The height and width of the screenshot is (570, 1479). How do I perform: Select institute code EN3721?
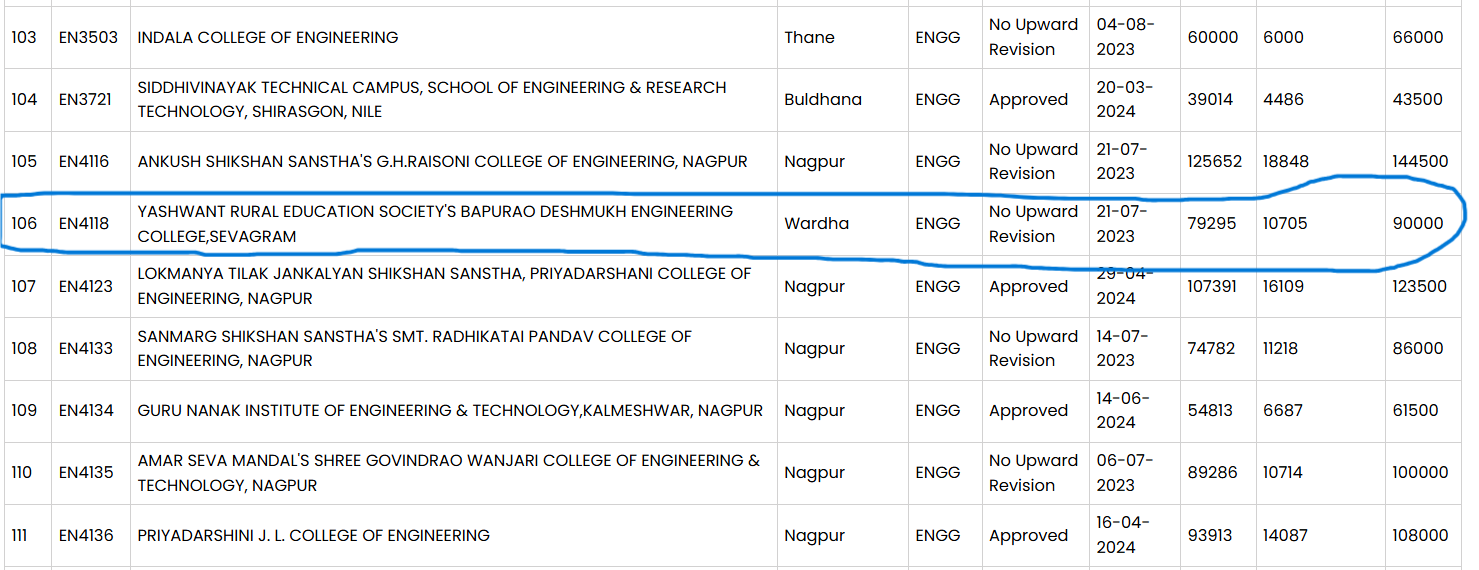pos(88,100)
